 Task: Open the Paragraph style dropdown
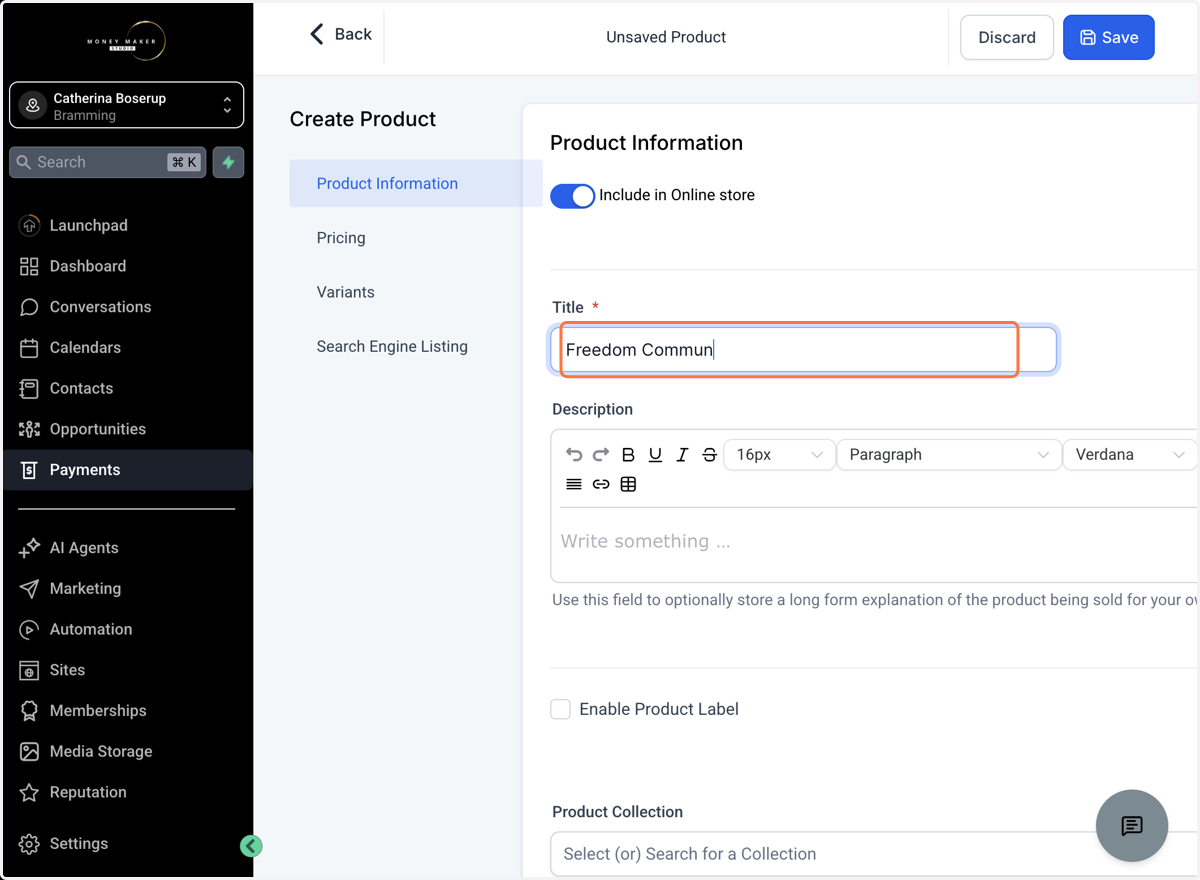[948, 454]
